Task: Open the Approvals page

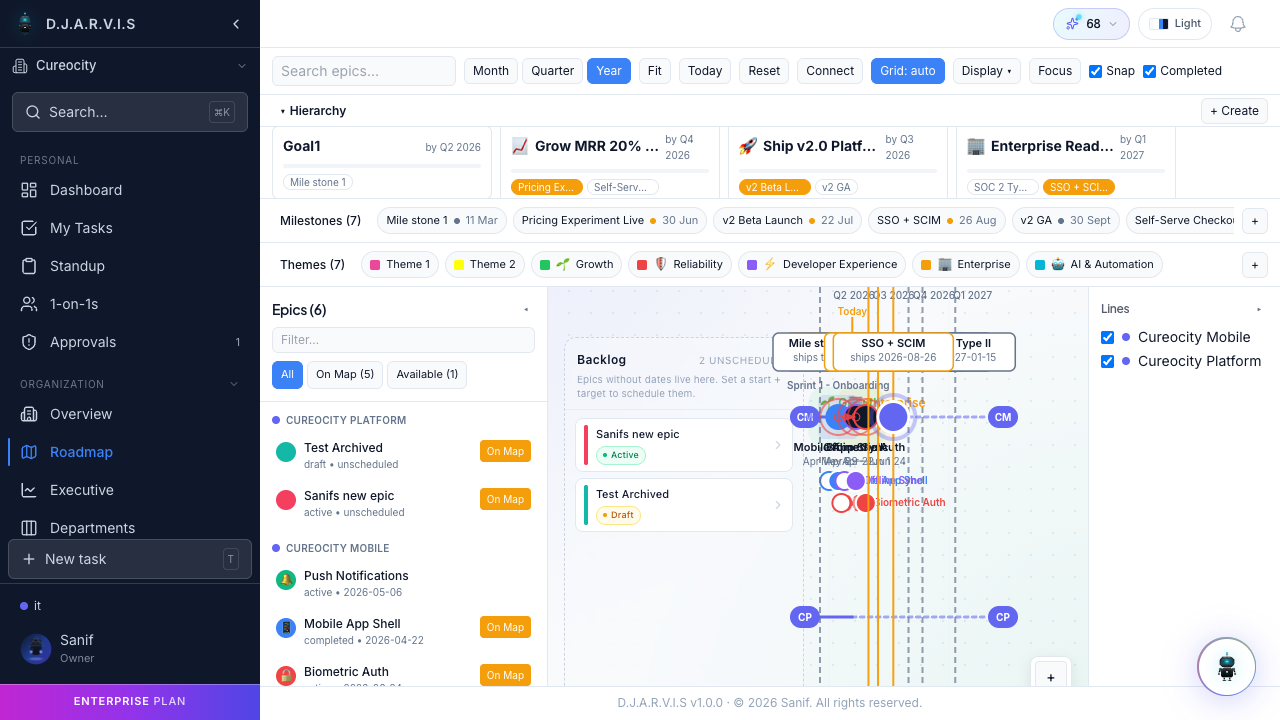Action: pyautogui.click(x=130, y=342)
